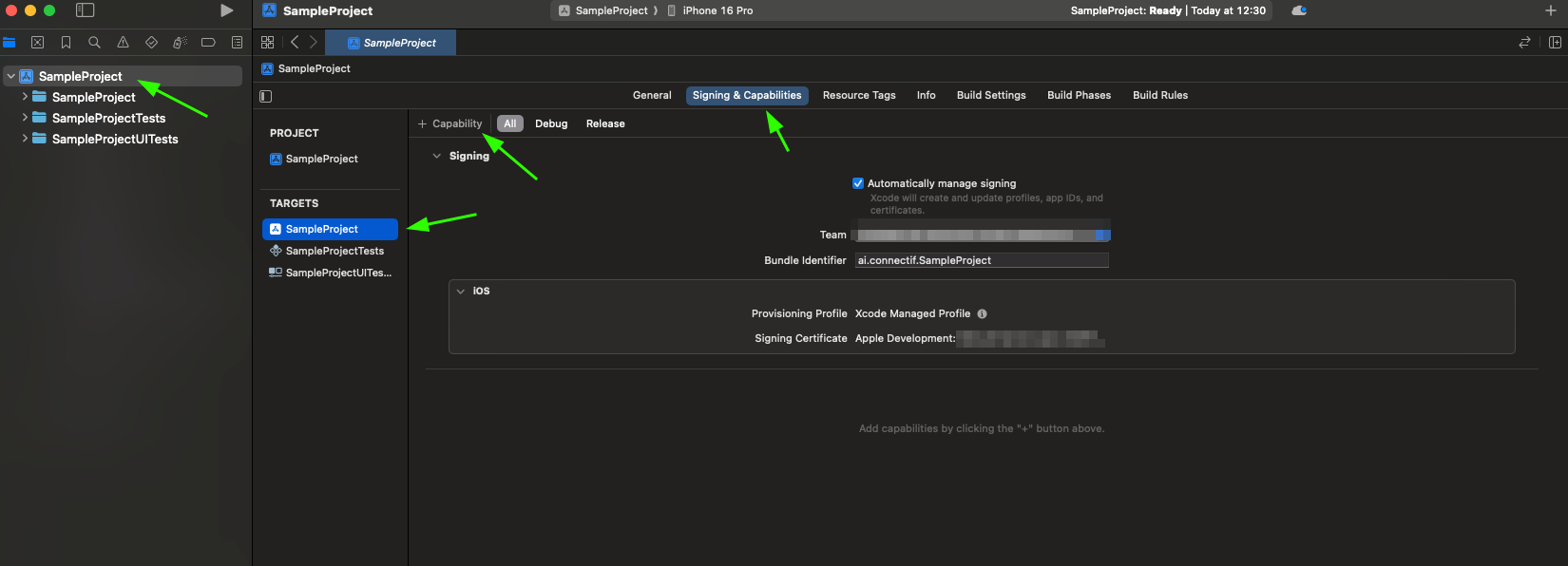
Task: Click the Xcode Managed Profile text
Action: tap(912, 313)
